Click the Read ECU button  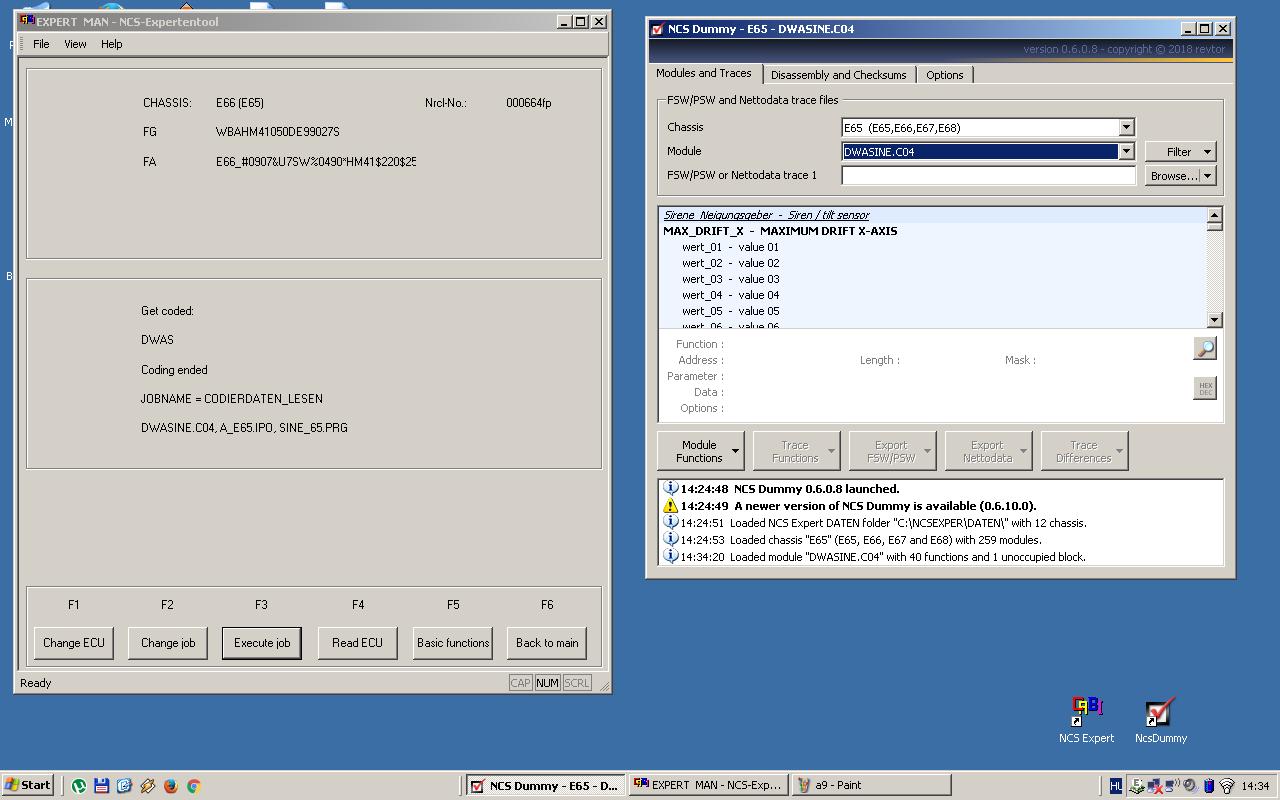click(x=357, y=643)
